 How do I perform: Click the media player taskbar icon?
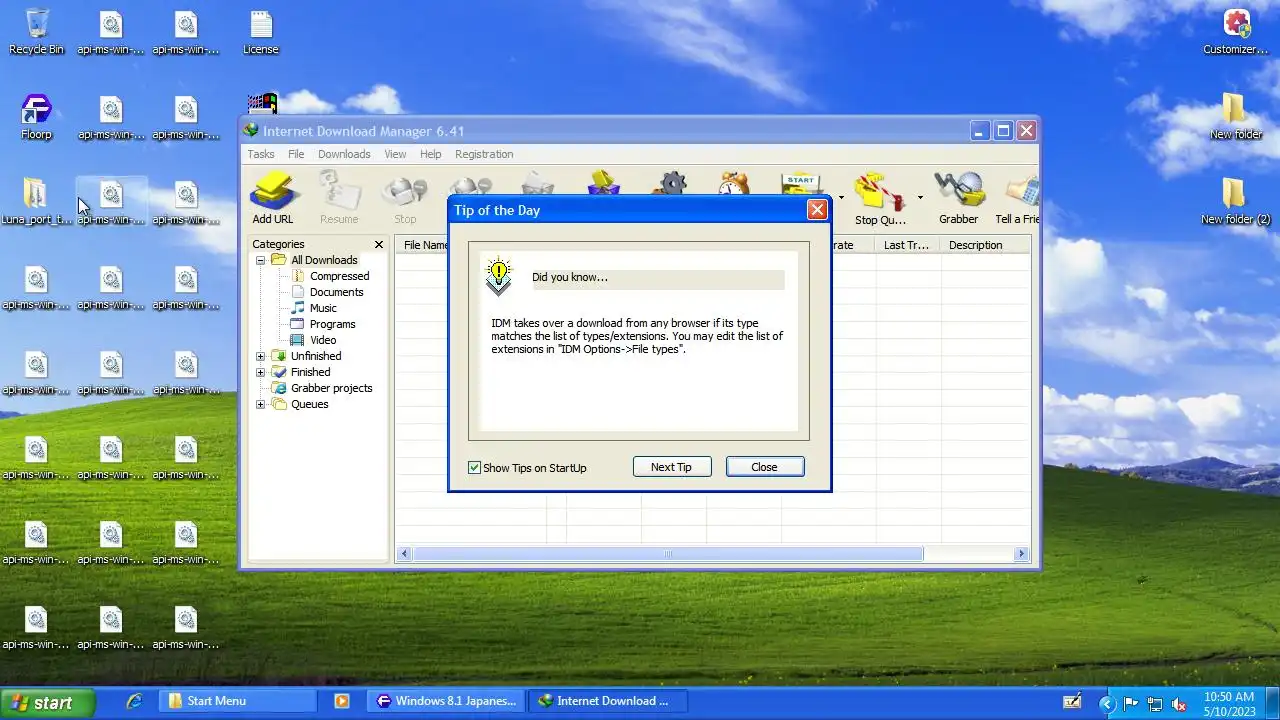tap(341, 701)
